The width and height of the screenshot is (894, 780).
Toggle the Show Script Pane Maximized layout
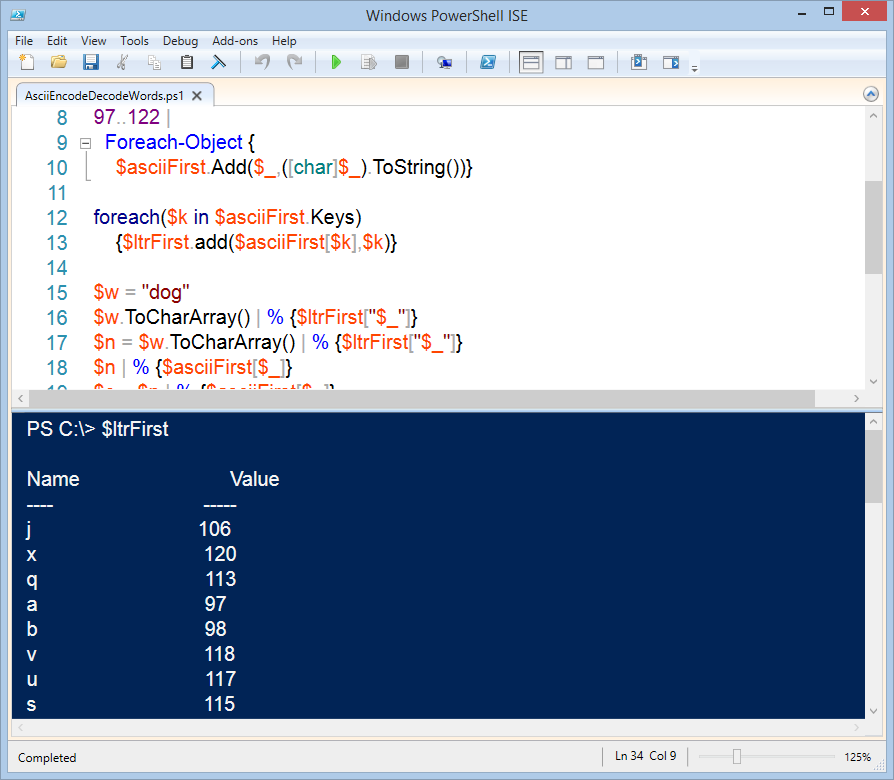594,62
